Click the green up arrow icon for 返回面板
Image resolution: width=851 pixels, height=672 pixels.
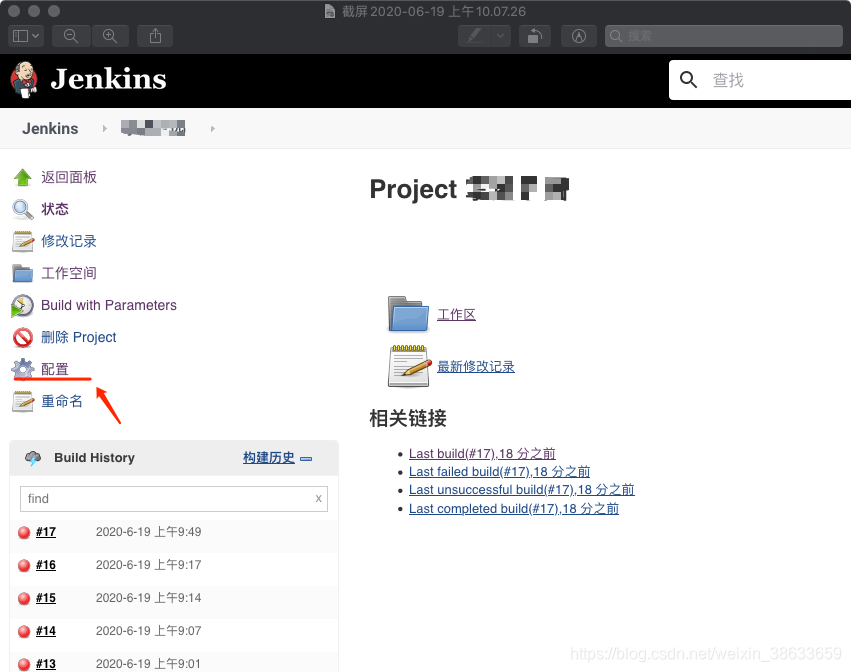22,177
